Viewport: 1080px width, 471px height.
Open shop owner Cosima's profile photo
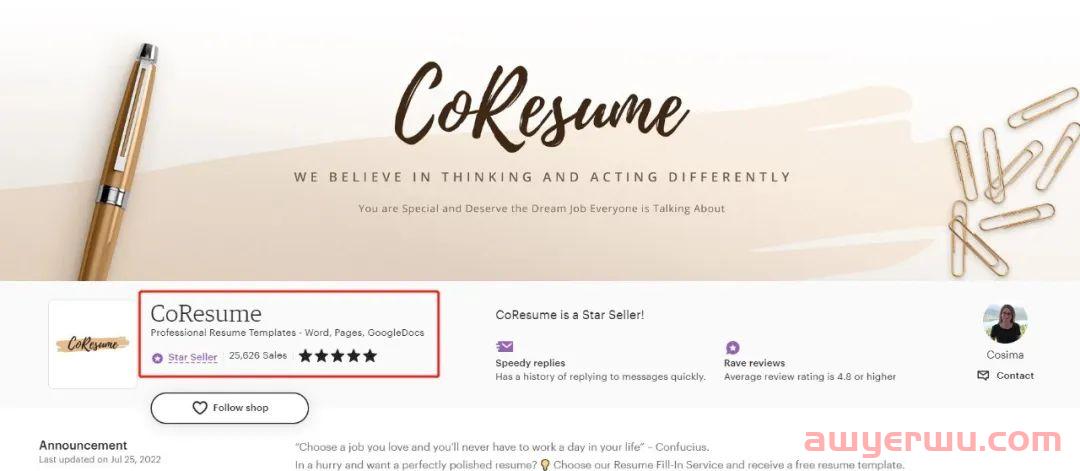tap(1005, 323)
